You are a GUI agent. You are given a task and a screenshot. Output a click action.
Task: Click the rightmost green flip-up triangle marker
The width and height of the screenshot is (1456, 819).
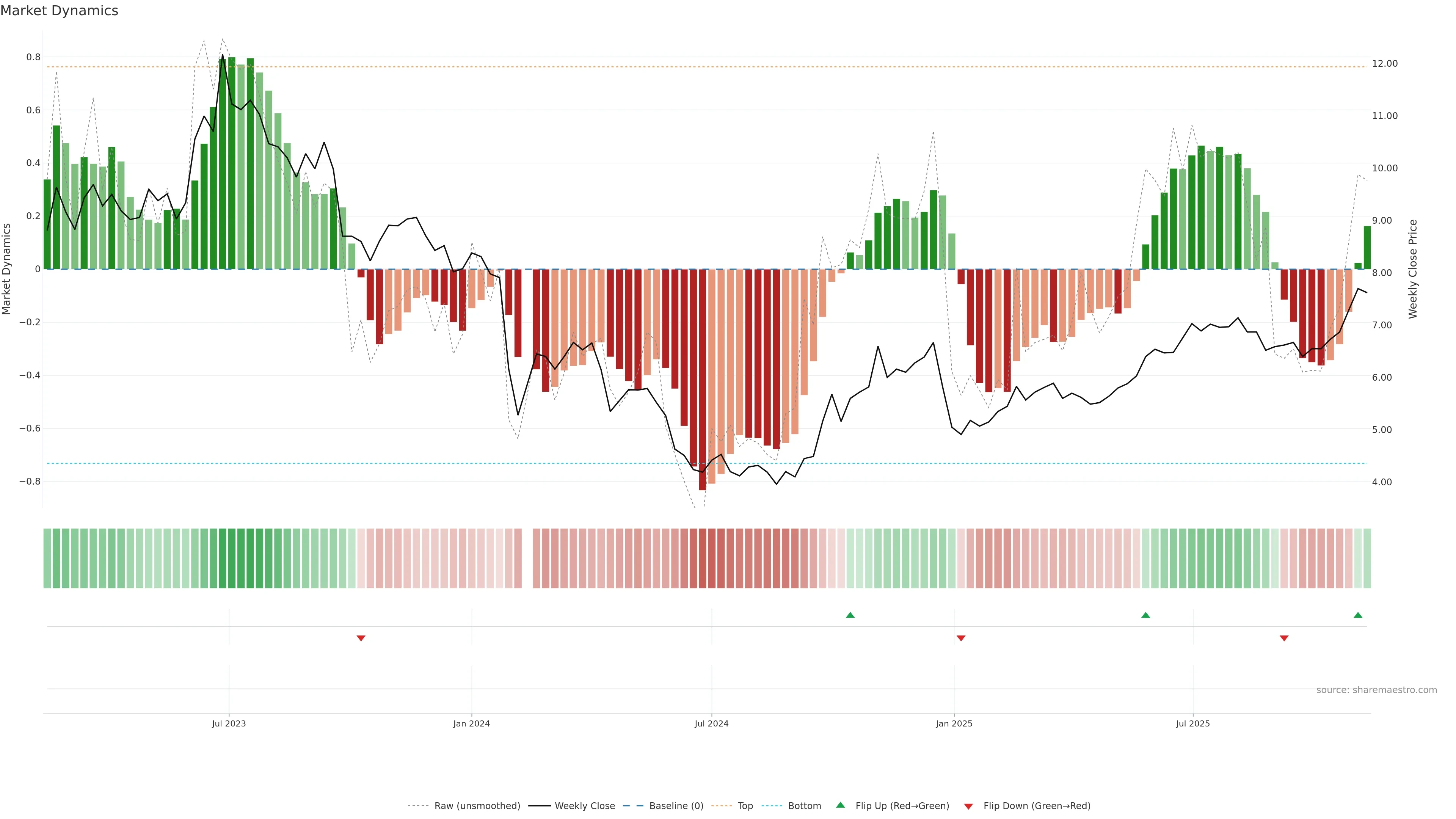1358,615
